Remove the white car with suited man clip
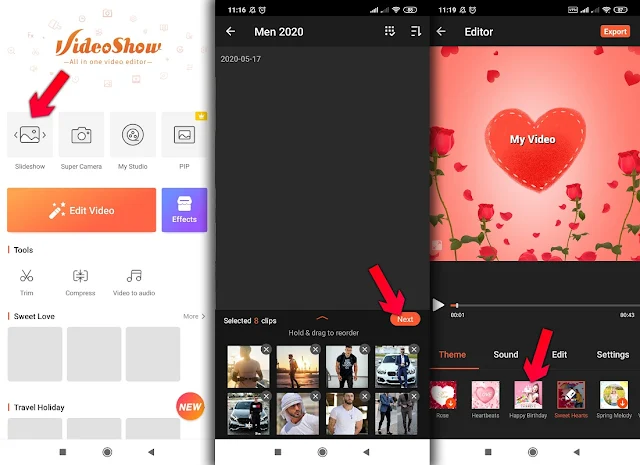 414,349
